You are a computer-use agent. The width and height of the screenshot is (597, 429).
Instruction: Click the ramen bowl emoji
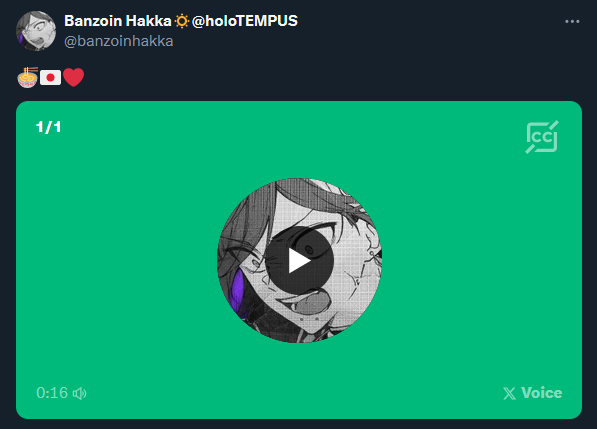tap(28, 78)
